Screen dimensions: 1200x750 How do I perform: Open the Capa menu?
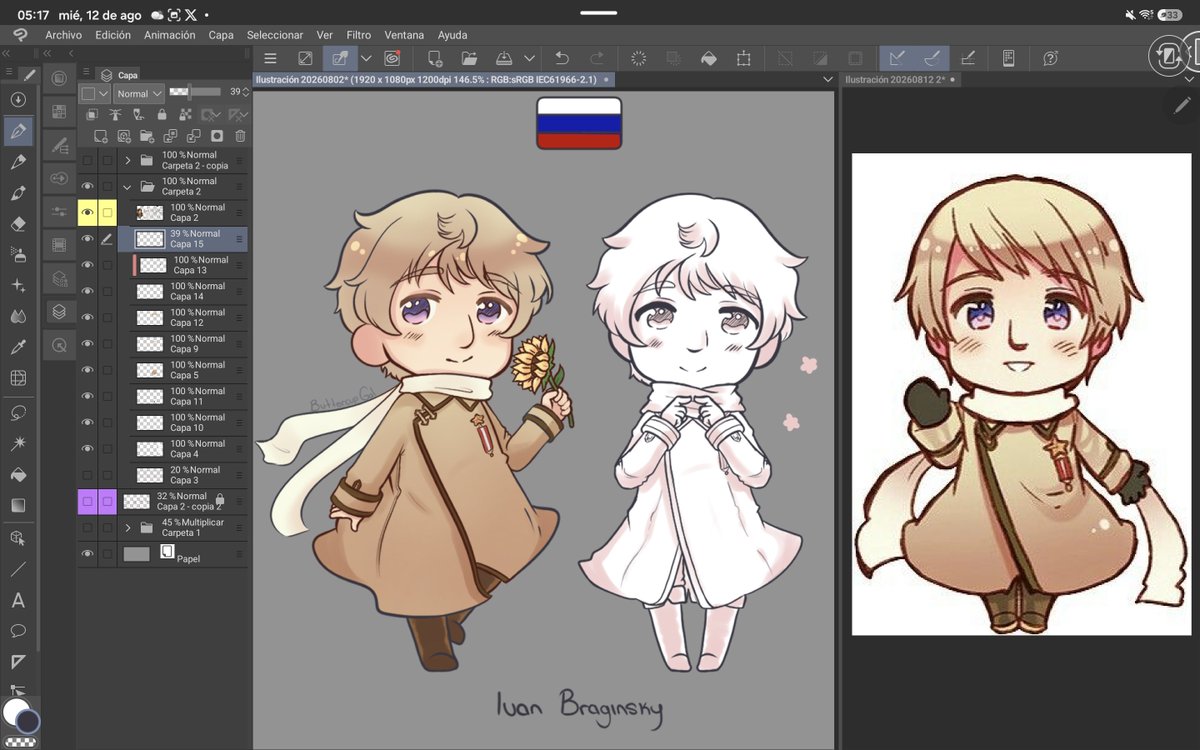[x=221, y=35]
